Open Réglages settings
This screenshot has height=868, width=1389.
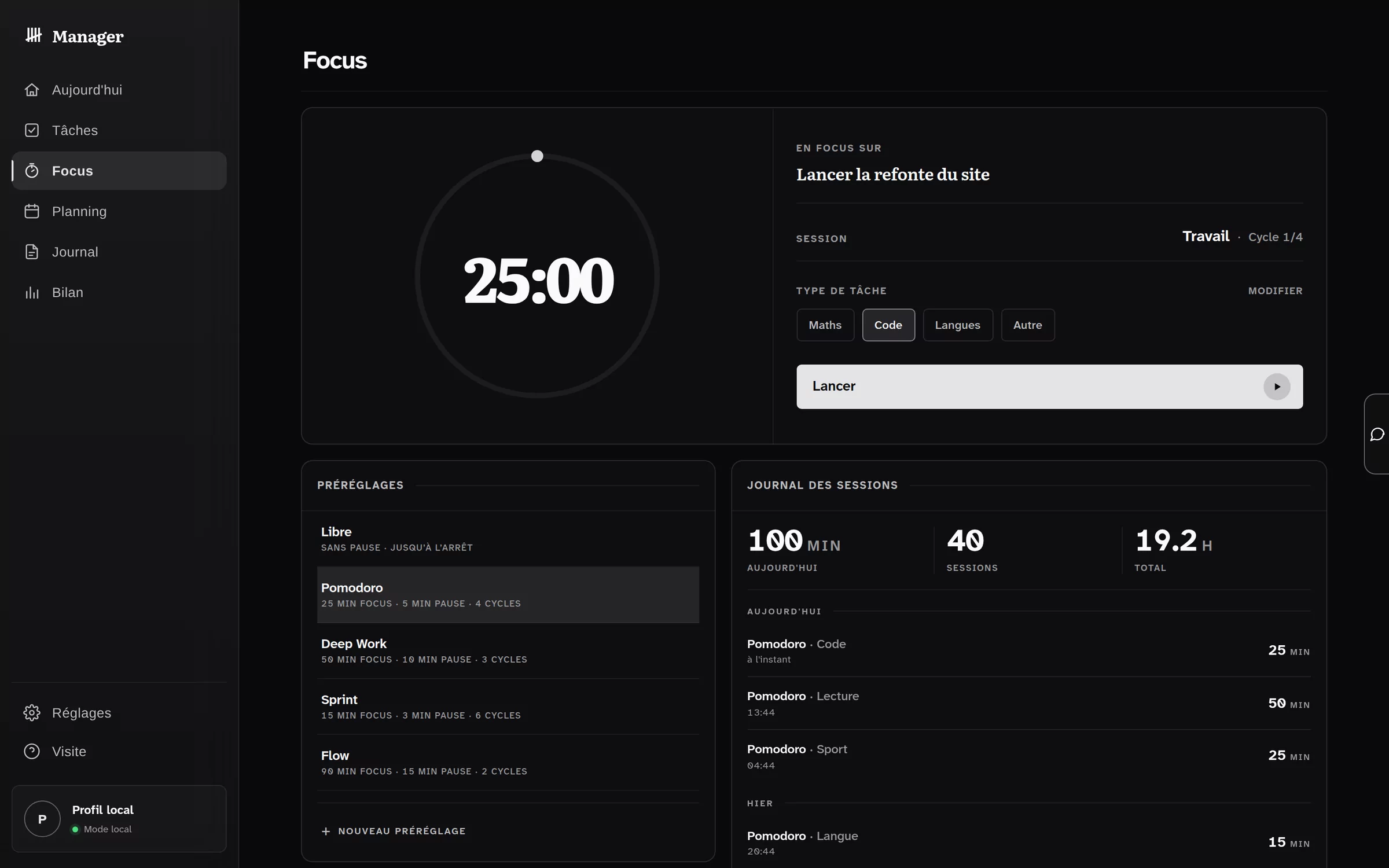point(119,713)
